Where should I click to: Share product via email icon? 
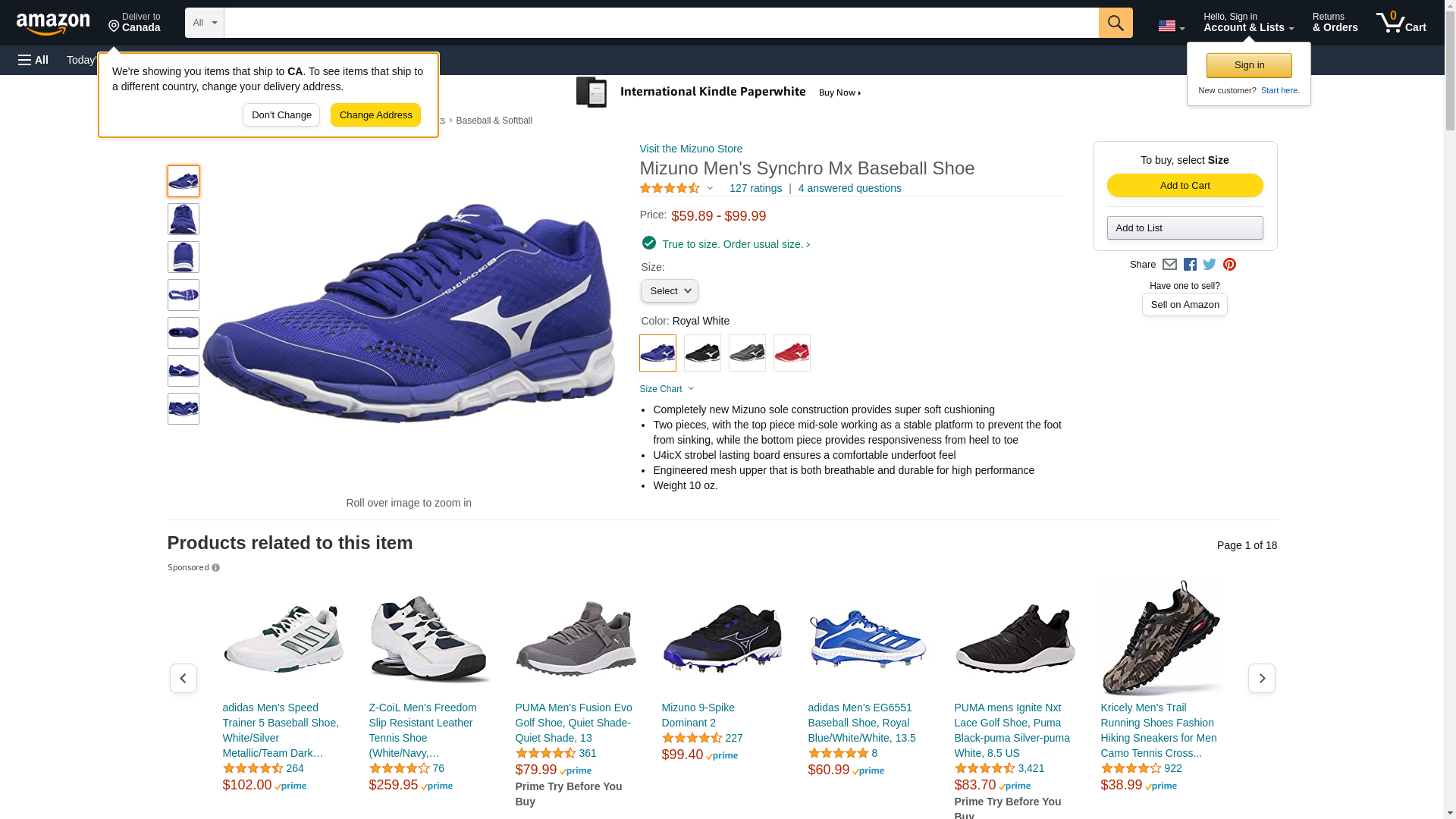(x=1169, y=265)
